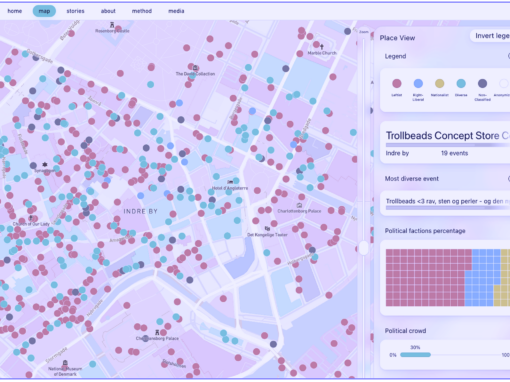
Task: Click the zoom slider handle
Action: tap(364, 248)
